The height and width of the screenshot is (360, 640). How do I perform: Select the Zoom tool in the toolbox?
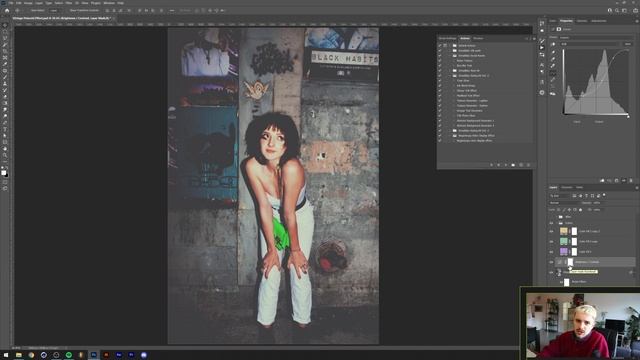(x=5, y=156)
